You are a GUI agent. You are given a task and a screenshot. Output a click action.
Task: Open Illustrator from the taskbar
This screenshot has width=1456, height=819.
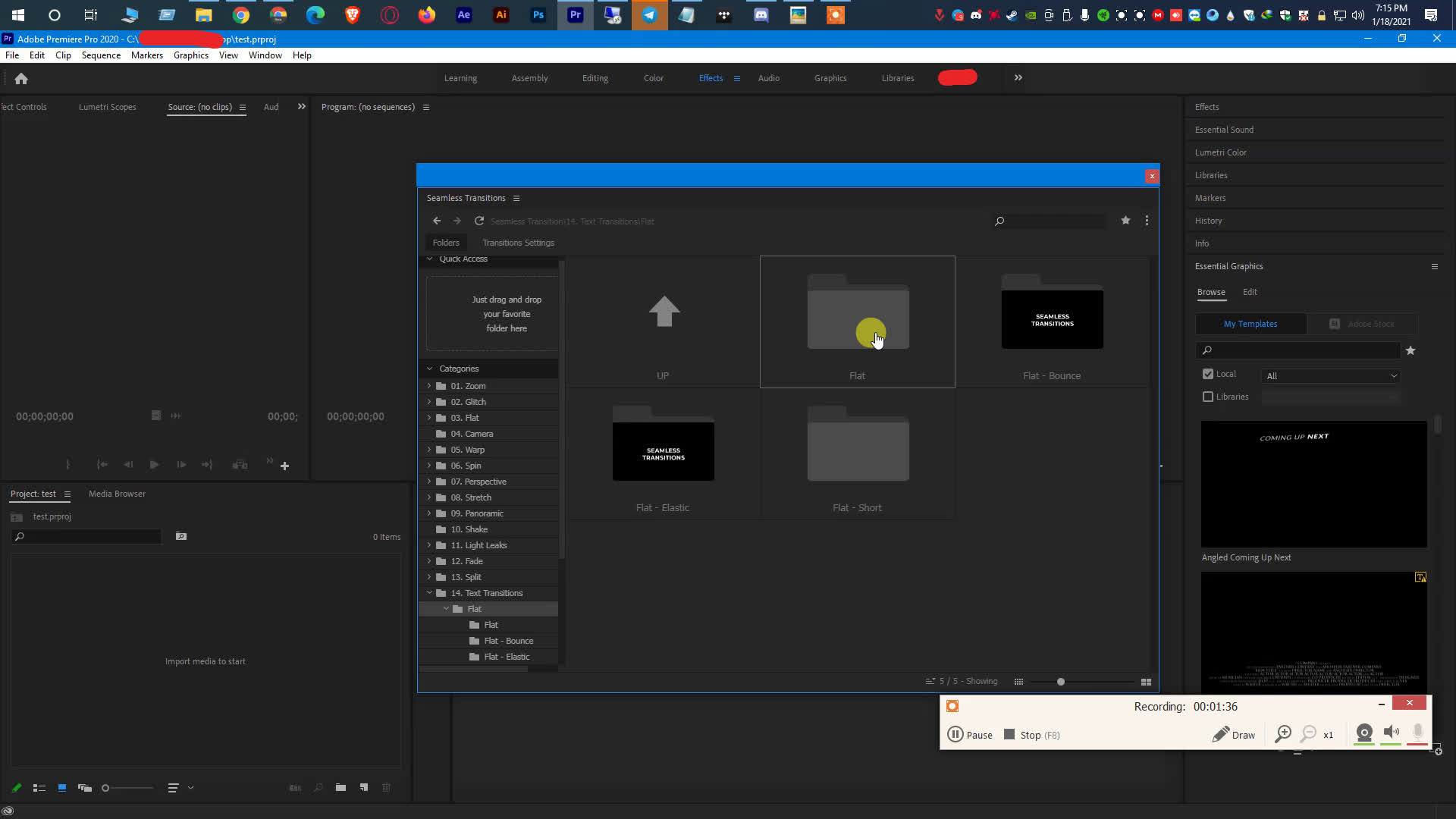(x=500, y=15)
